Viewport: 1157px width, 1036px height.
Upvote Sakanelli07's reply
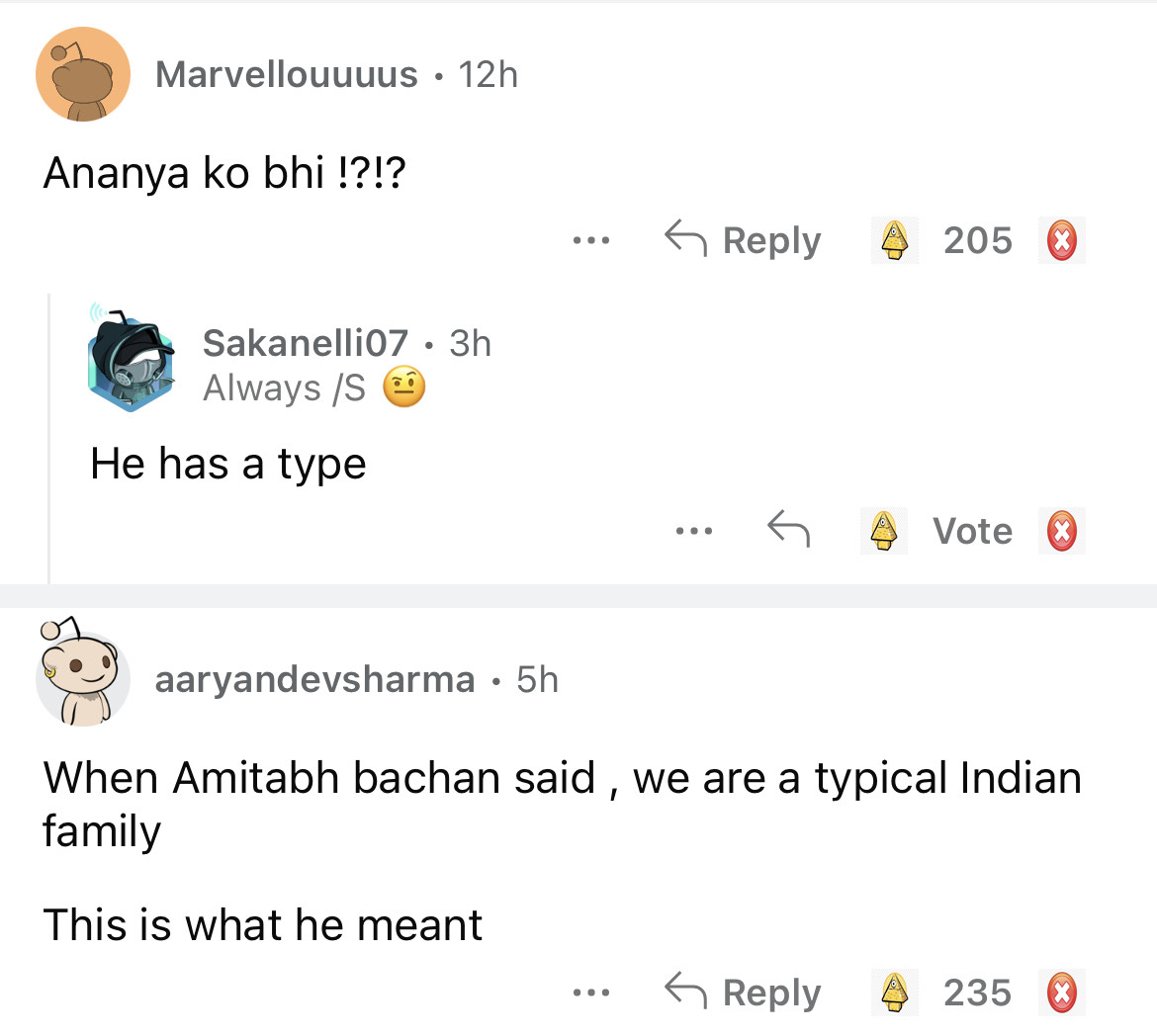point(884,531)
